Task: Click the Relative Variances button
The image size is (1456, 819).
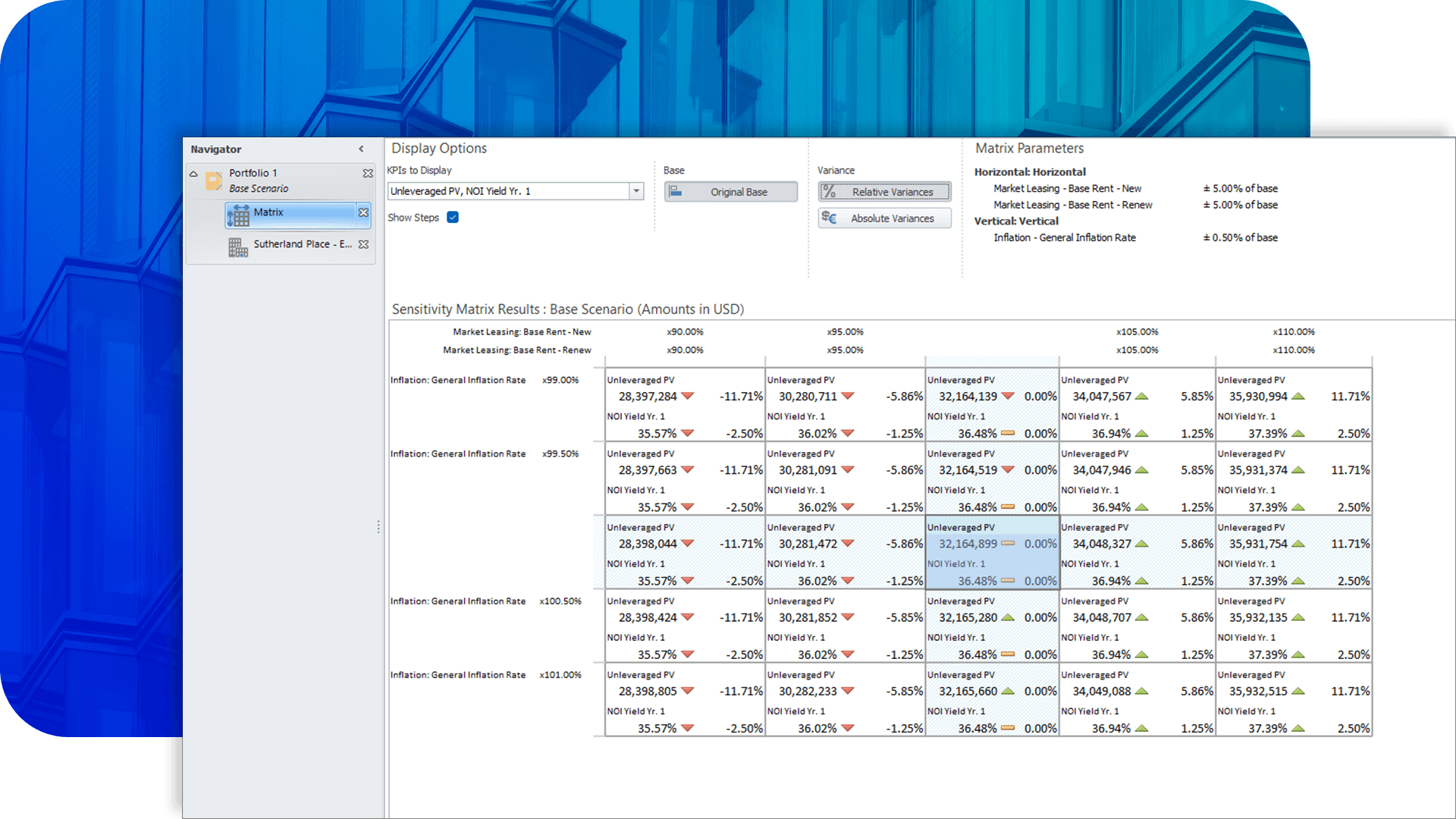Action: coord(884,191)
